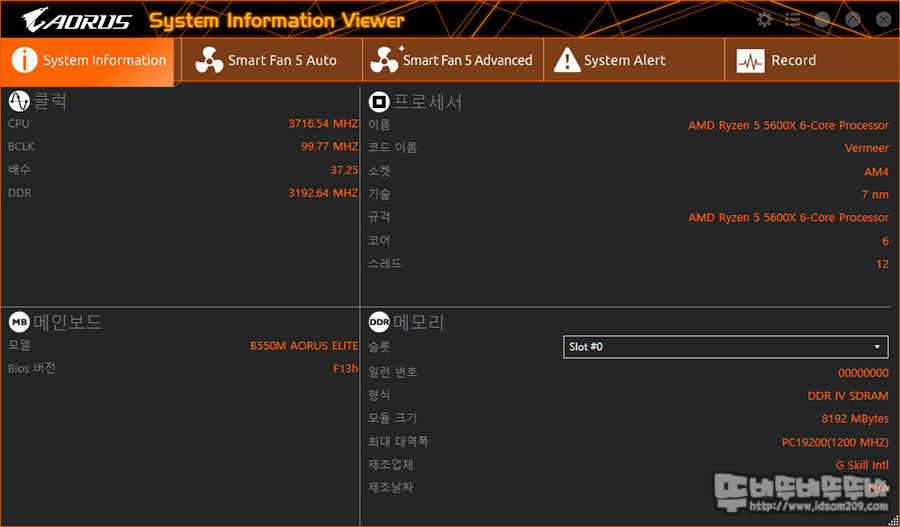Click the MB motherboard section icon
Screen dimensions: 900x527
[x=19, y=322]
